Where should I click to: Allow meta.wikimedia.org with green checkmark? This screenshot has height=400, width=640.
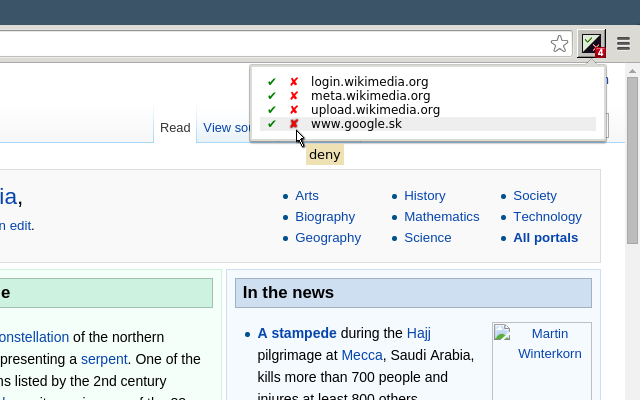tap(272, 96)
